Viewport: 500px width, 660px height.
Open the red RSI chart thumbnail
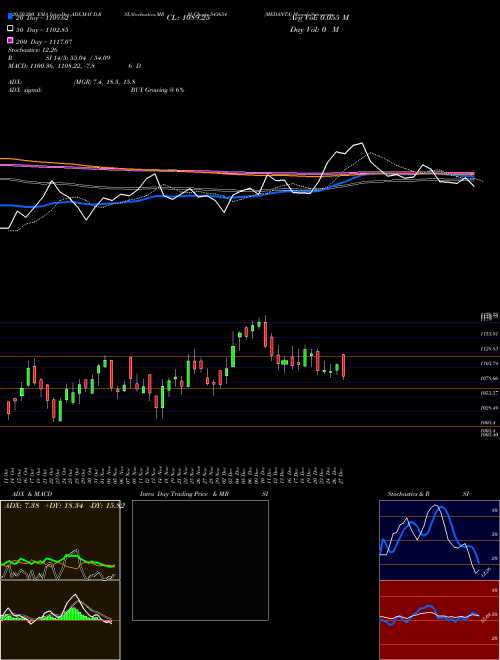(x=439, y=620)
